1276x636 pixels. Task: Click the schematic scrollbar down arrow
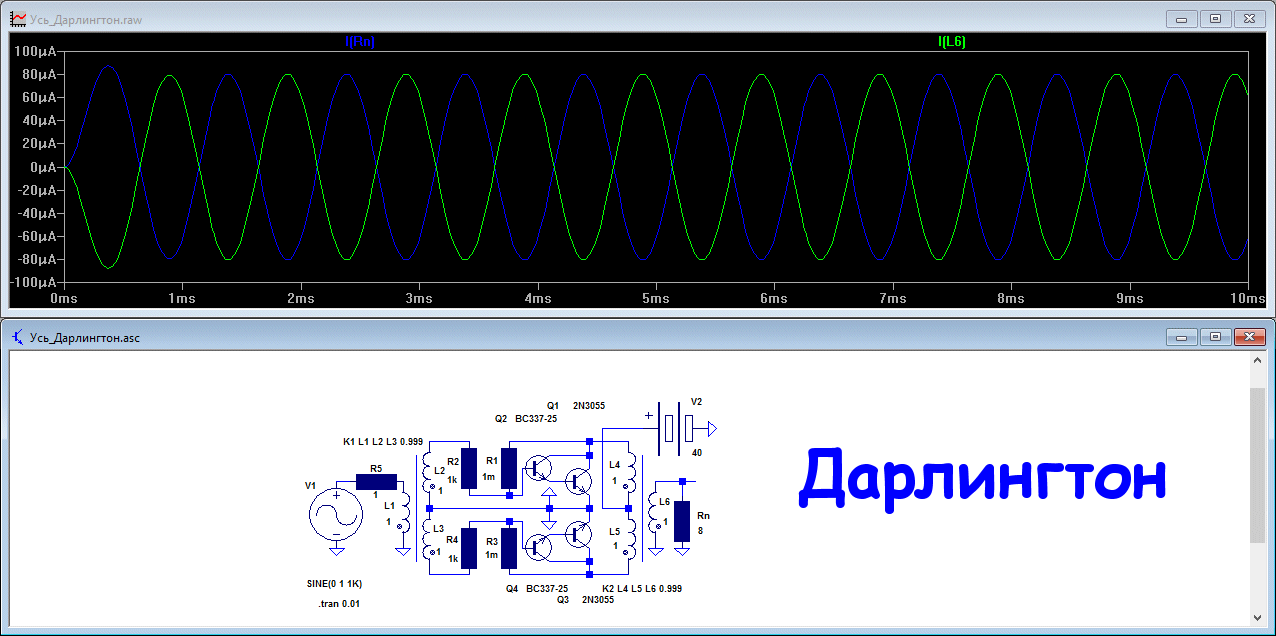click(1258, 617)
